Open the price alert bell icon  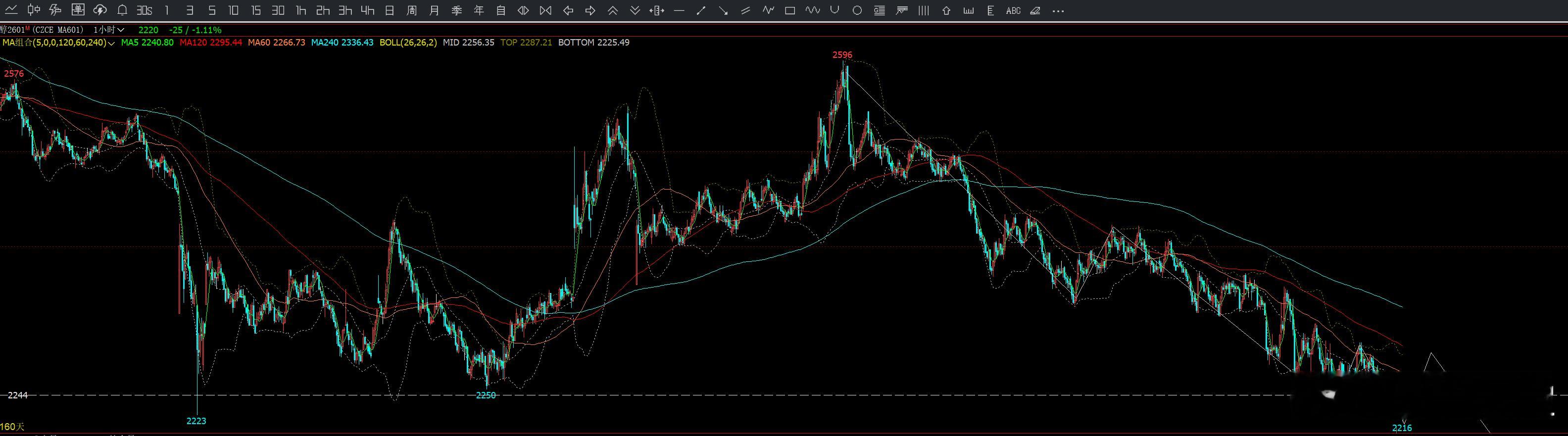point(122,10)
